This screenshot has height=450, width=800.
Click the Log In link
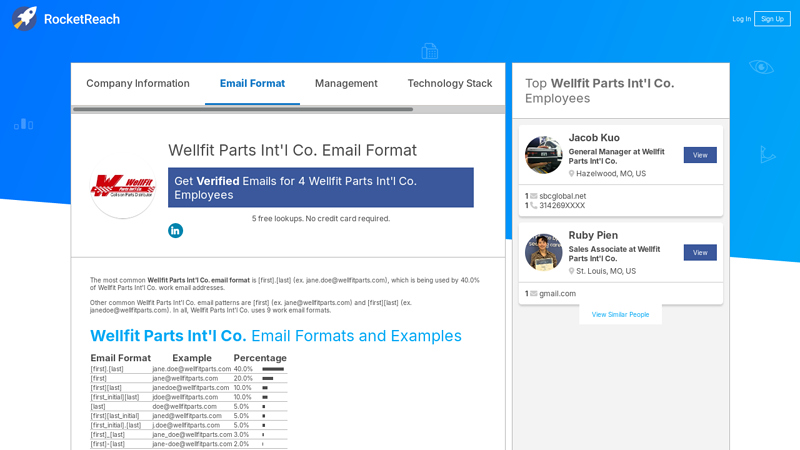point(741,19)
